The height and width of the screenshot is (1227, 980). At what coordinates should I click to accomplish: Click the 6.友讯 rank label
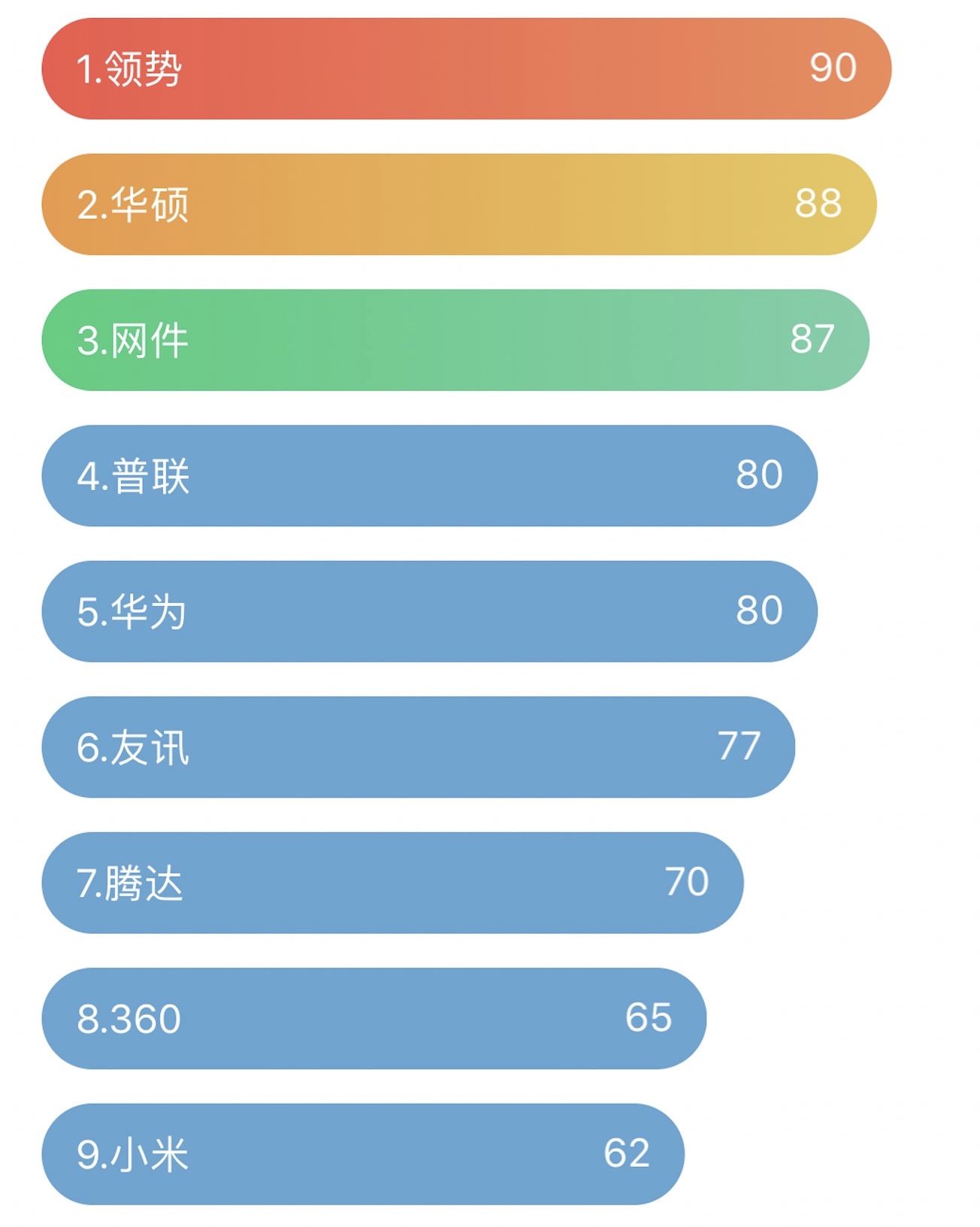coord(133,748)
